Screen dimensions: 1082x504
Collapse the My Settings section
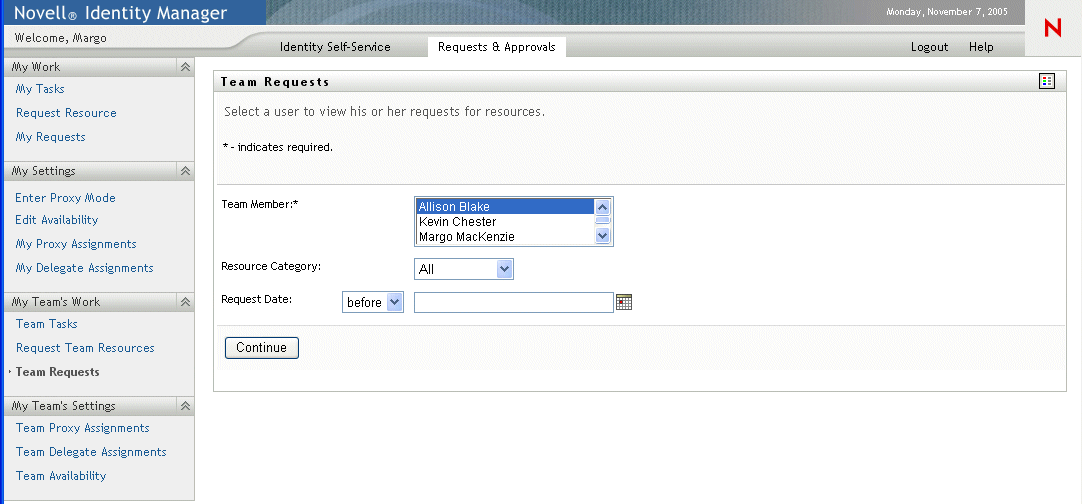(185, 171)
